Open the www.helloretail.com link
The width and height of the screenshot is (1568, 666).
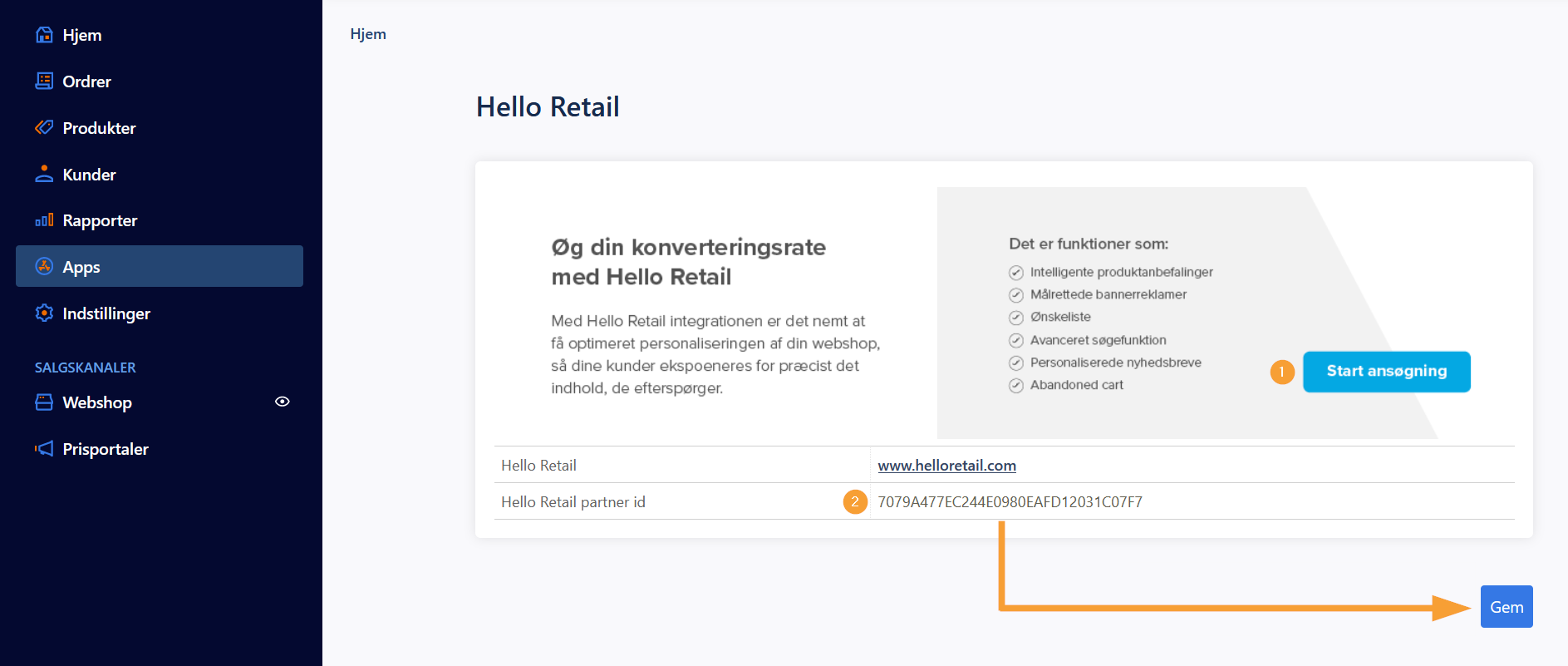click(x=946, y=466)
